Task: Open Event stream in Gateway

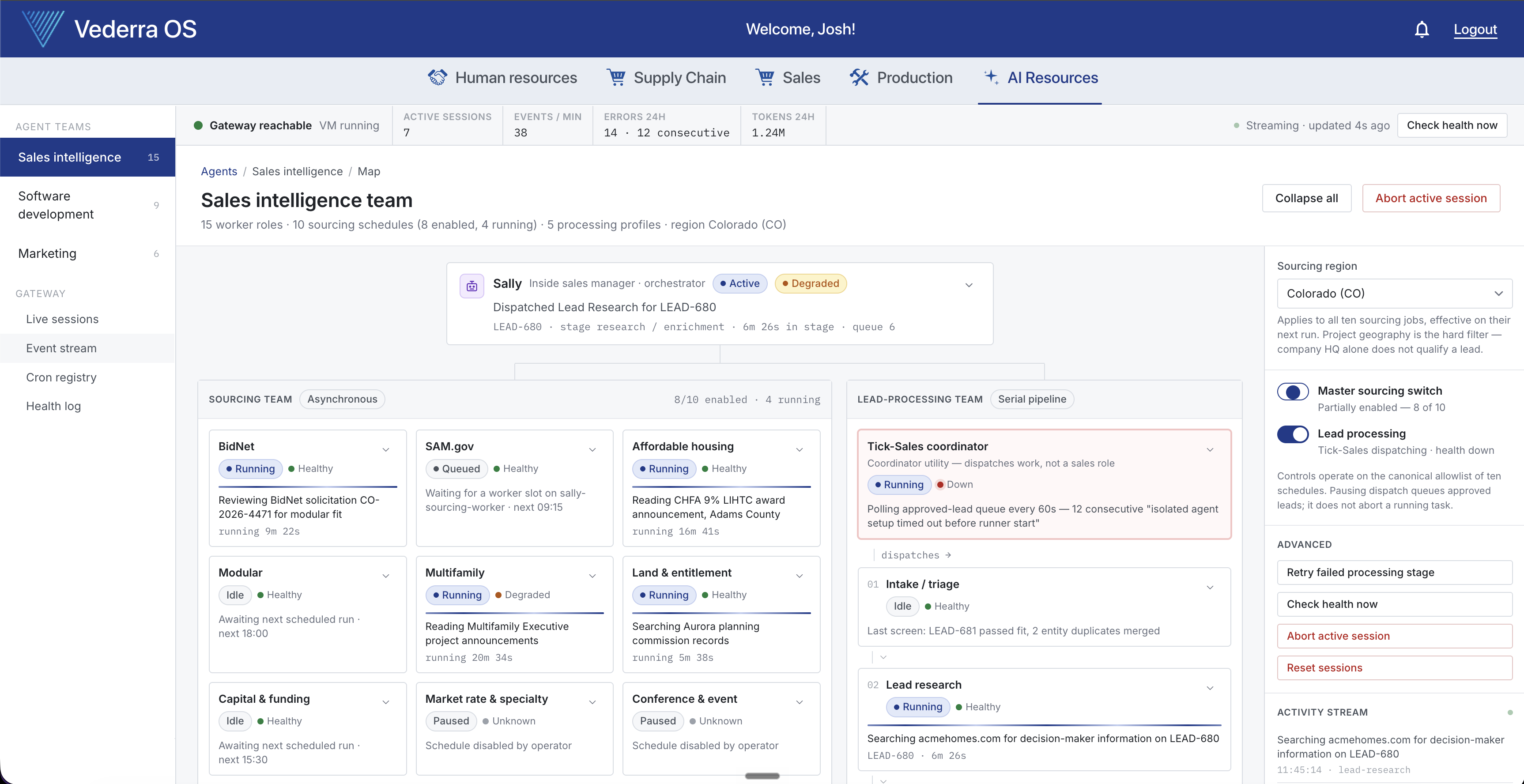Action: coord(87,348)
